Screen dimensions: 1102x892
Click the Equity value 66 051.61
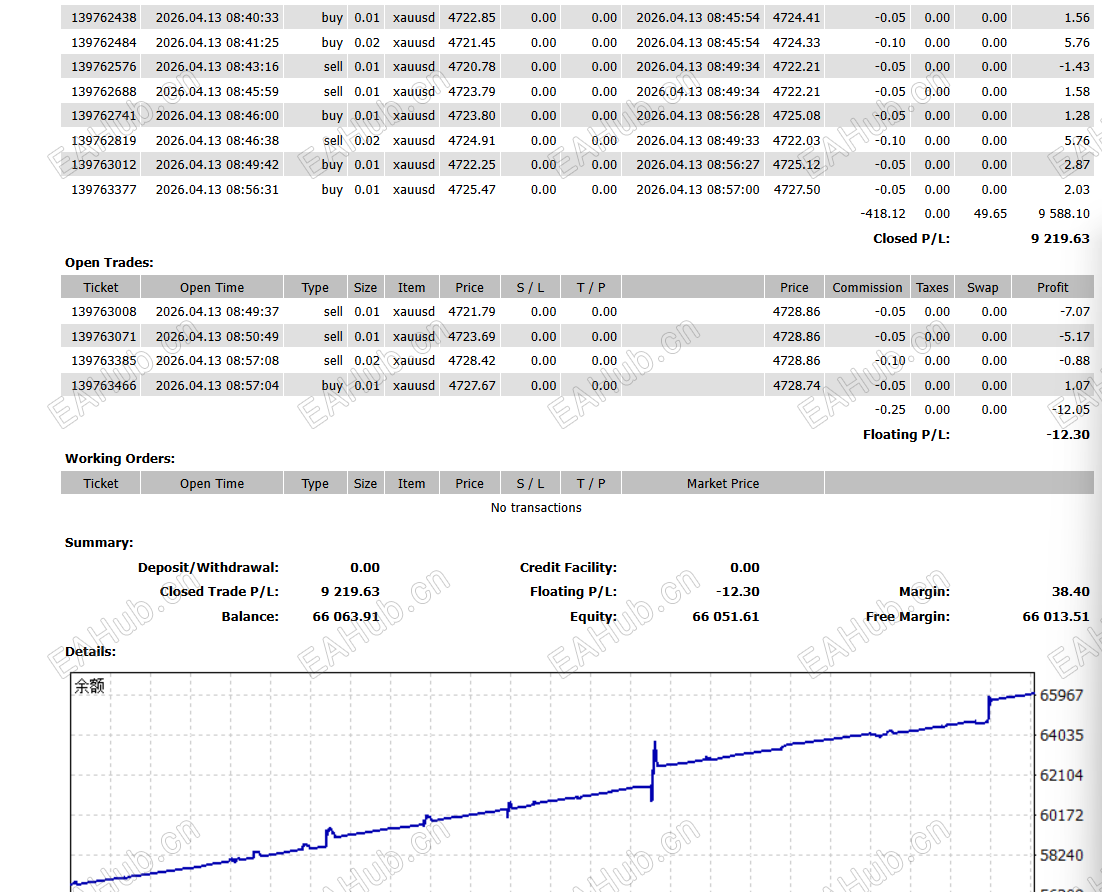click(725, 617)
